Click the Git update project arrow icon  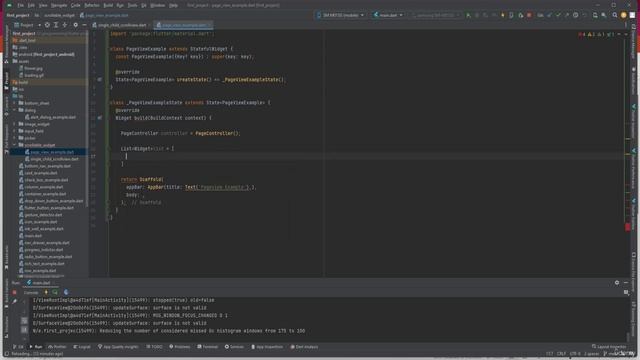[x=549, y=15]
